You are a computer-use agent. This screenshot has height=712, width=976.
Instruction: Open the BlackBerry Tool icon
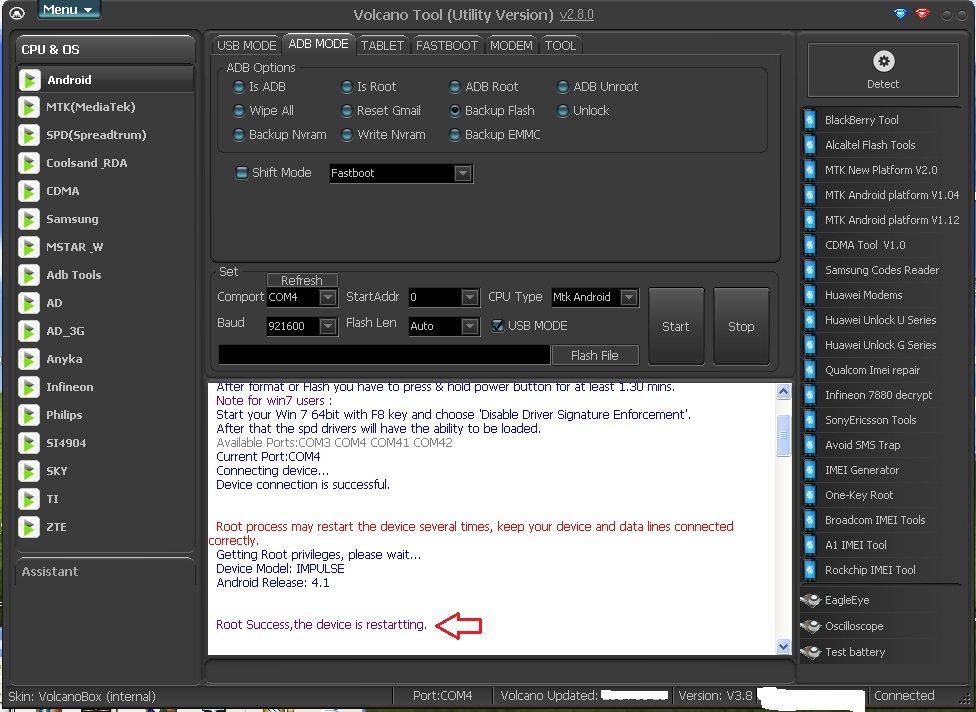tap(810, 120)
